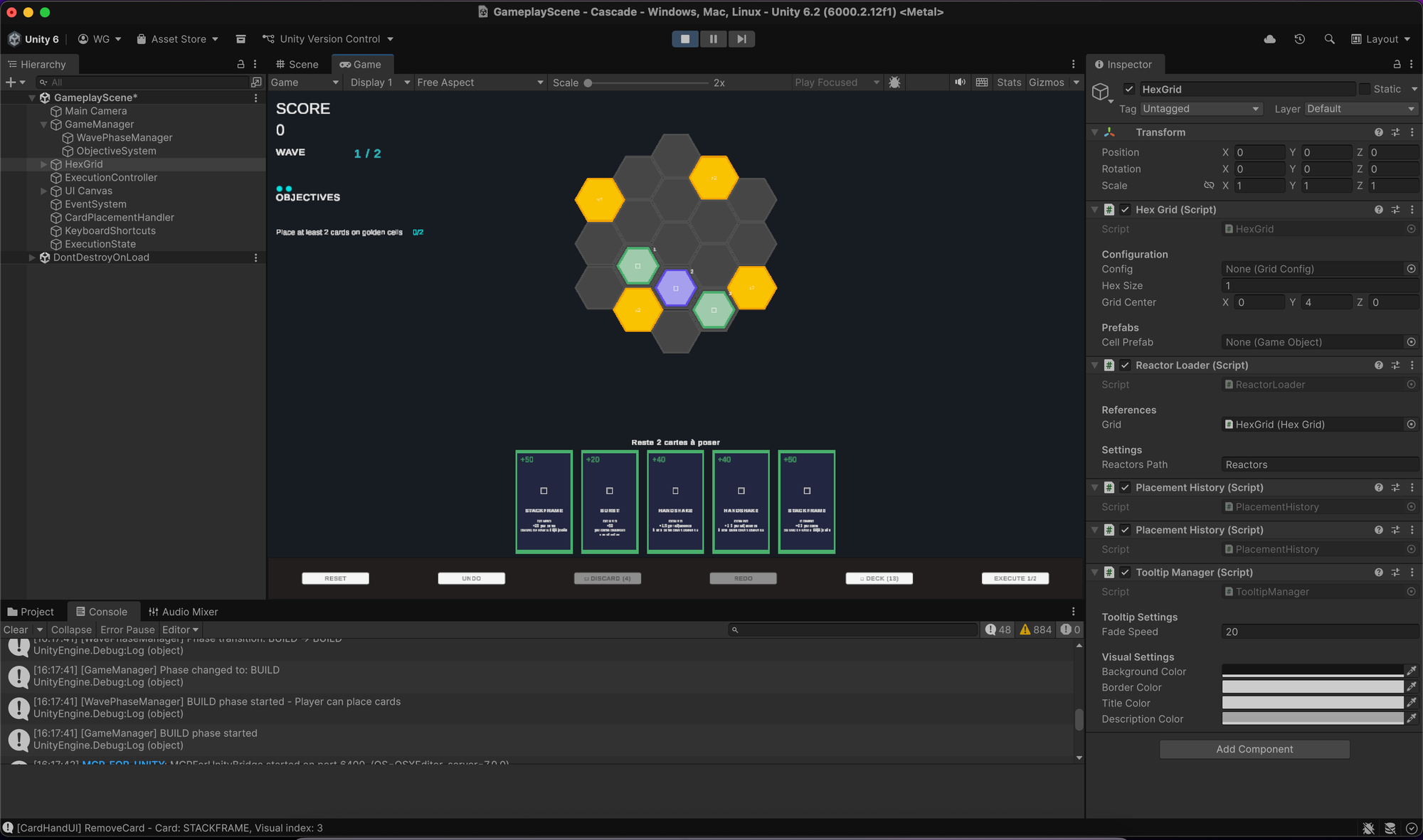This screenshot has height=840, width=1423.
Task: Pick Background Color with eyedropper icon
Action: [x=1412, y=671]
